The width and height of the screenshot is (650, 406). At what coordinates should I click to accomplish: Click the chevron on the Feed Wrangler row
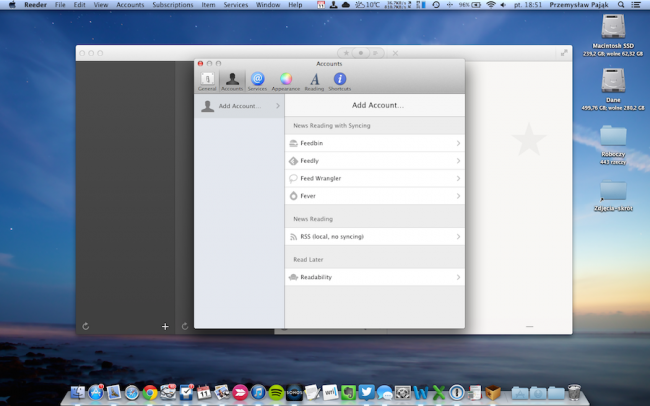click(x=458, y=178)
